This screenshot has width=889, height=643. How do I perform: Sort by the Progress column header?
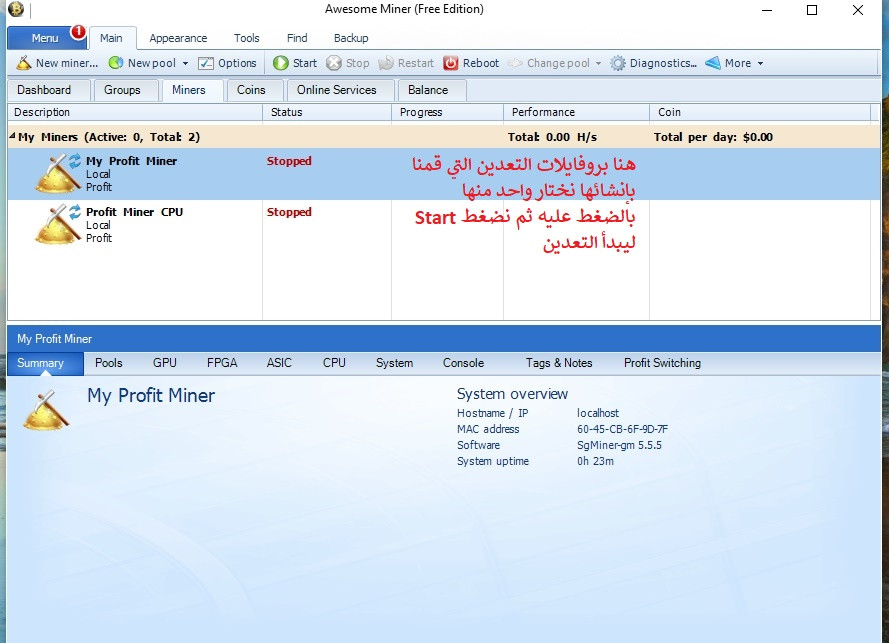447,112
